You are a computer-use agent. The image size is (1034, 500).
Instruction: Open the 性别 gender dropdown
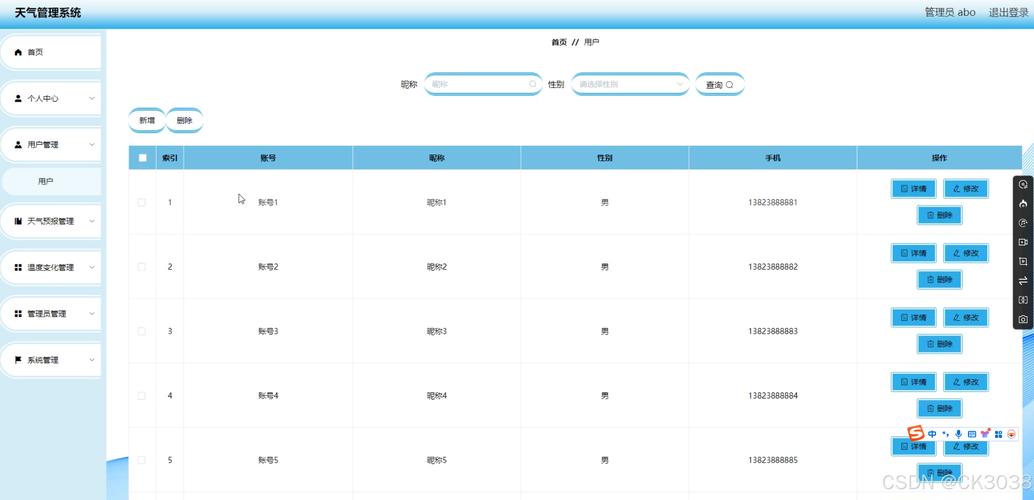tap(630, 84)
